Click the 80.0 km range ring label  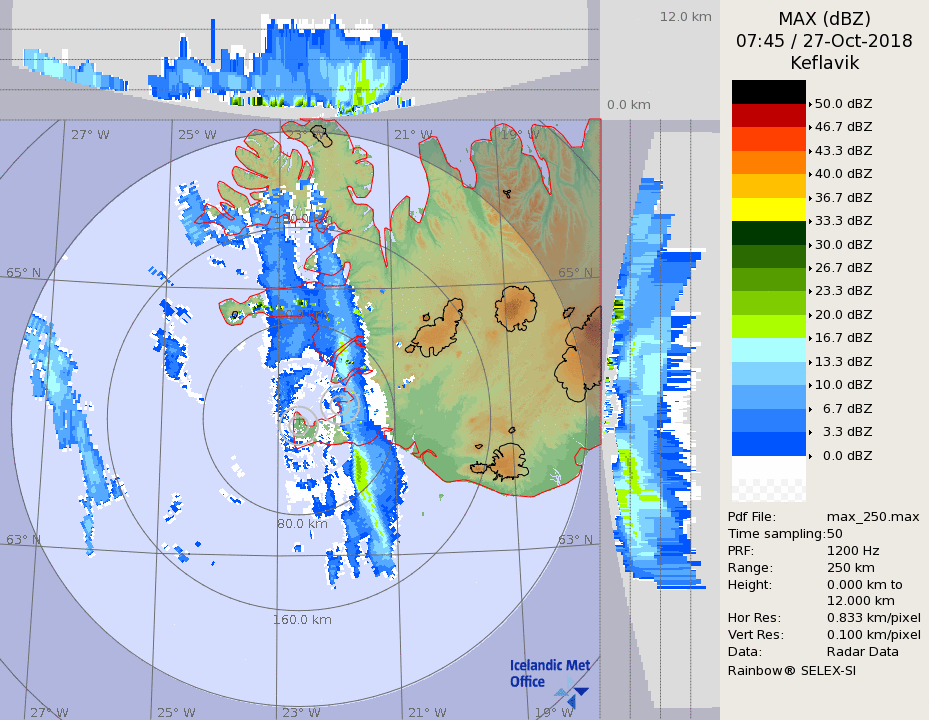(x=302, y=523)
